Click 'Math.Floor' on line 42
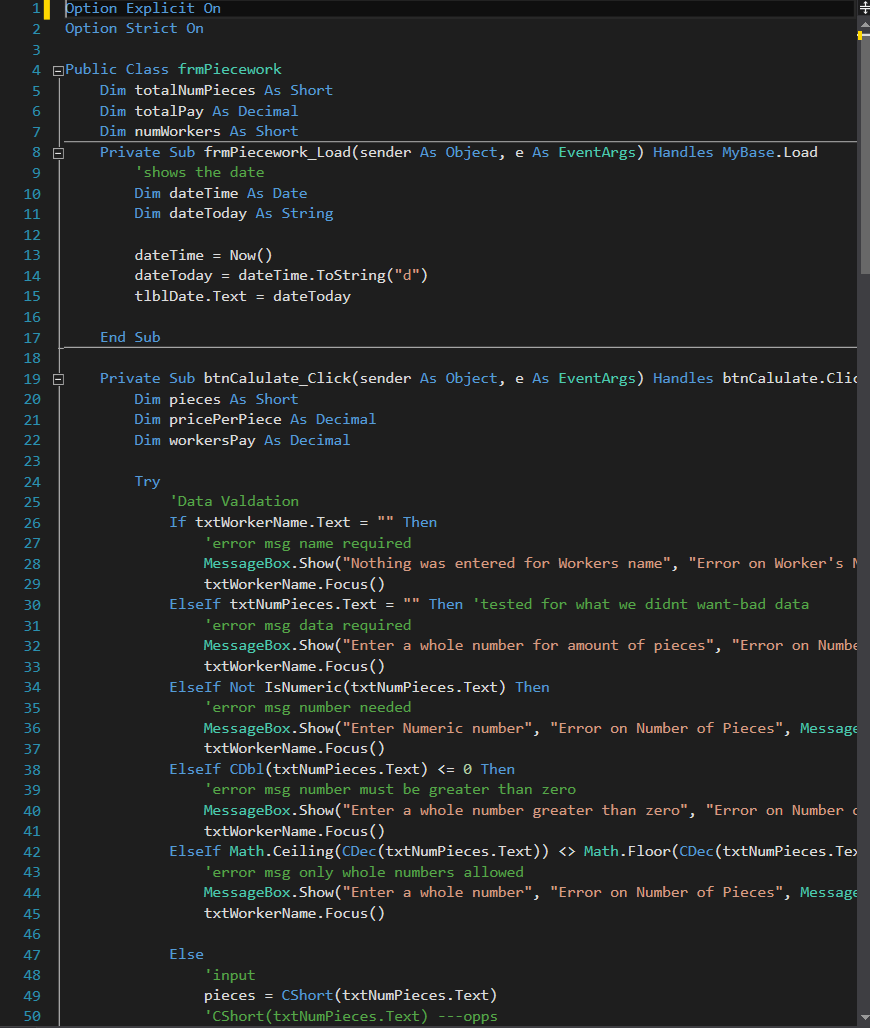Screen dimensions: 870x1028 [x=627, y=852]
